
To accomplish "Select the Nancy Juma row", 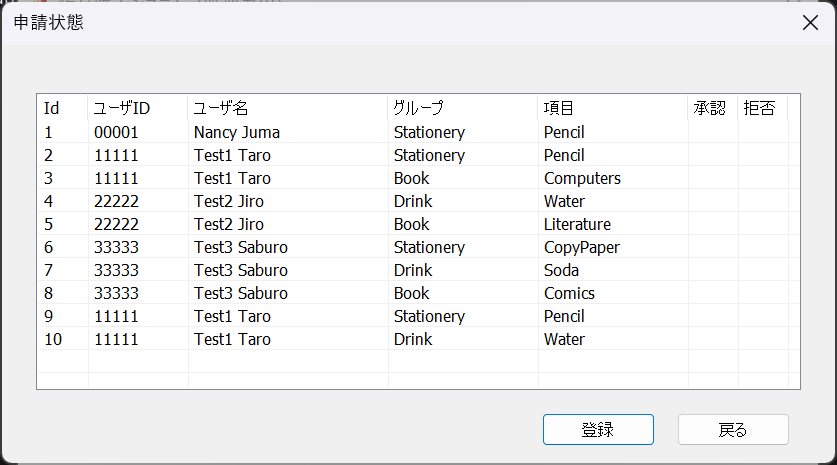I will pos(237,132).
